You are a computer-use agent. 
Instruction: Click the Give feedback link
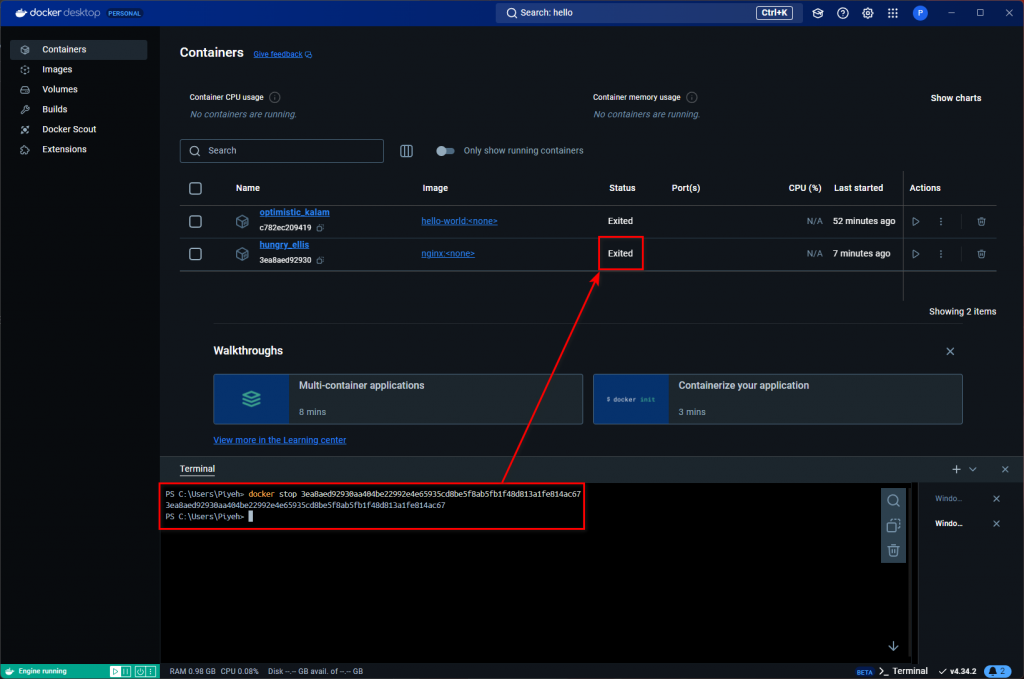[x=282, y=54]
